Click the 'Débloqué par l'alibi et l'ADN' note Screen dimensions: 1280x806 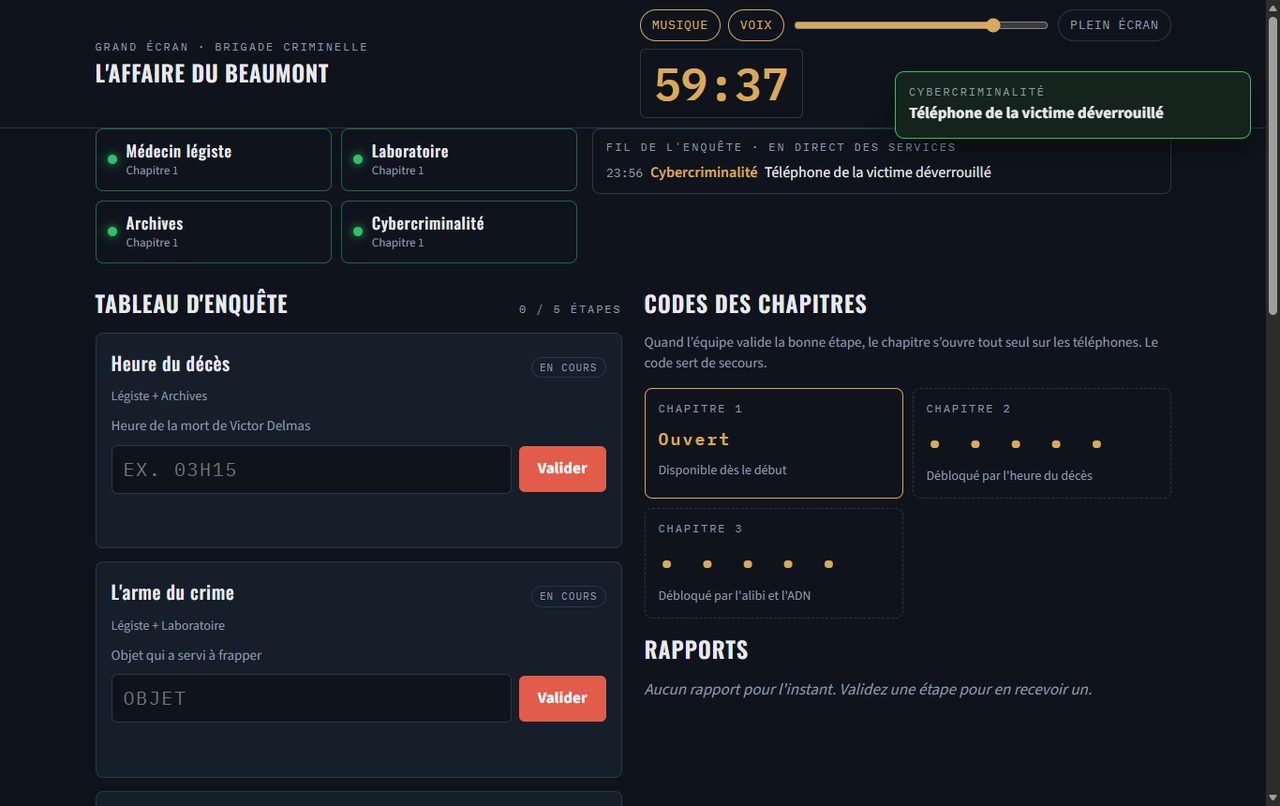pyautogui.click(x=734, y=596)
